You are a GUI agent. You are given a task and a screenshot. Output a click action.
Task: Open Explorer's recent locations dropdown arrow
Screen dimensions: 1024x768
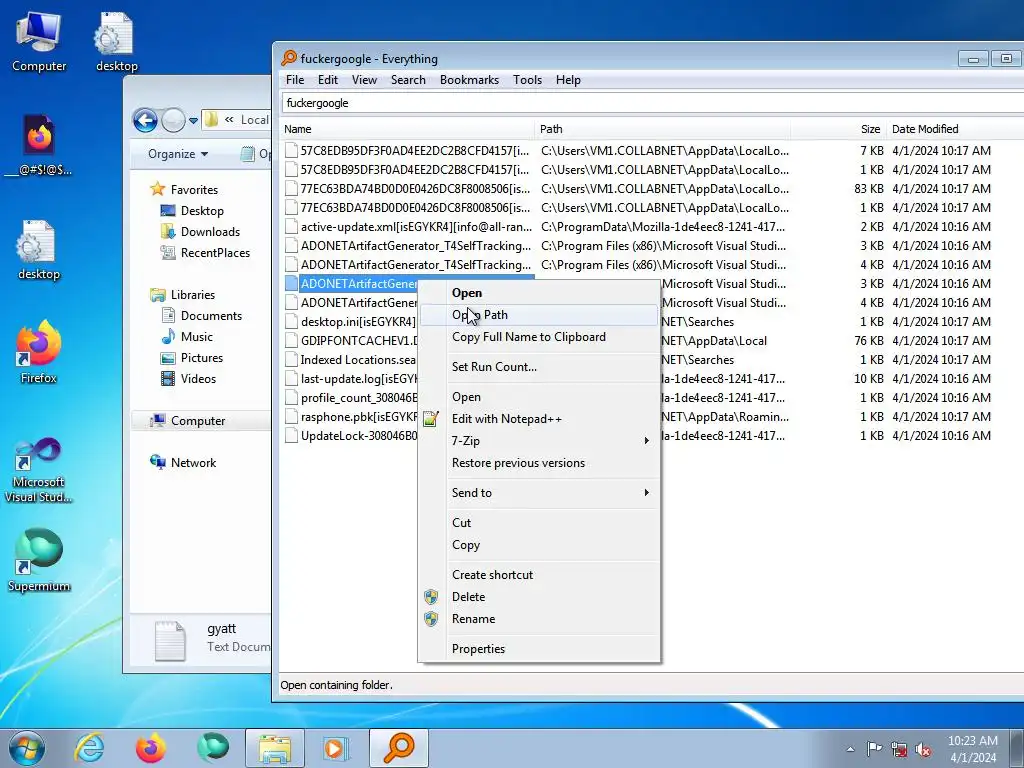(193, 121)
